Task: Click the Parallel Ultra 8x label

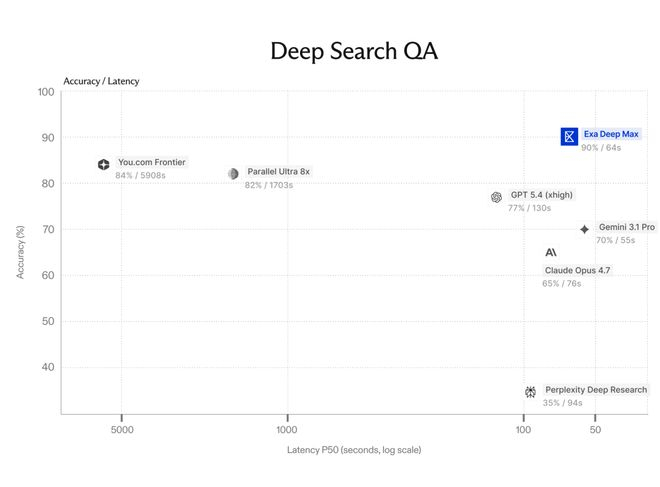Action: (278, 171)
